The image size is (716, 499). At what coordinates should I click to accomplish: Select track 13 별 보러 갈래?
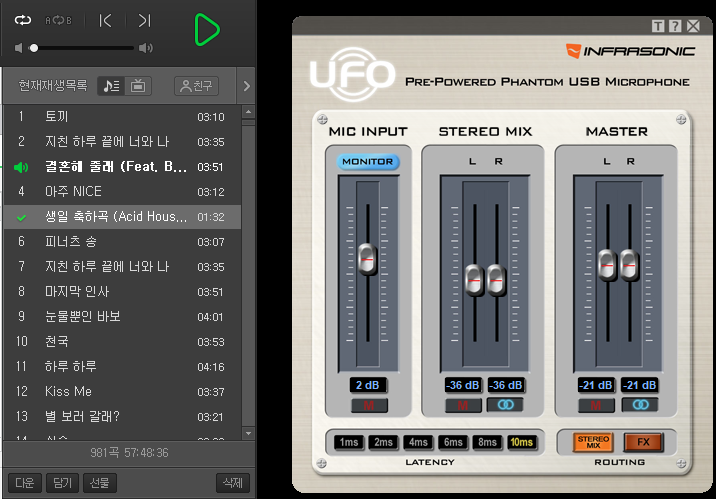pyautogui.click(x=122, y=416)
